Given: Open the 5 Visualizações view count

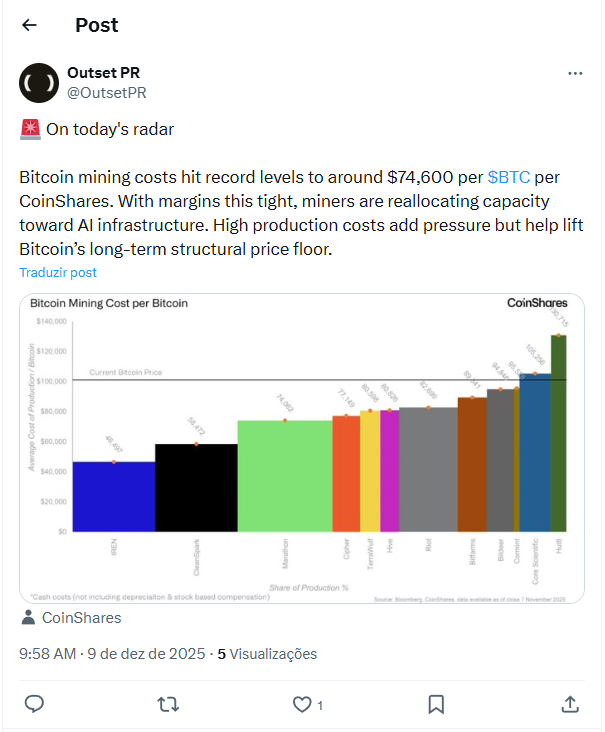Looking at the screenshot, I should coord(267,654).
